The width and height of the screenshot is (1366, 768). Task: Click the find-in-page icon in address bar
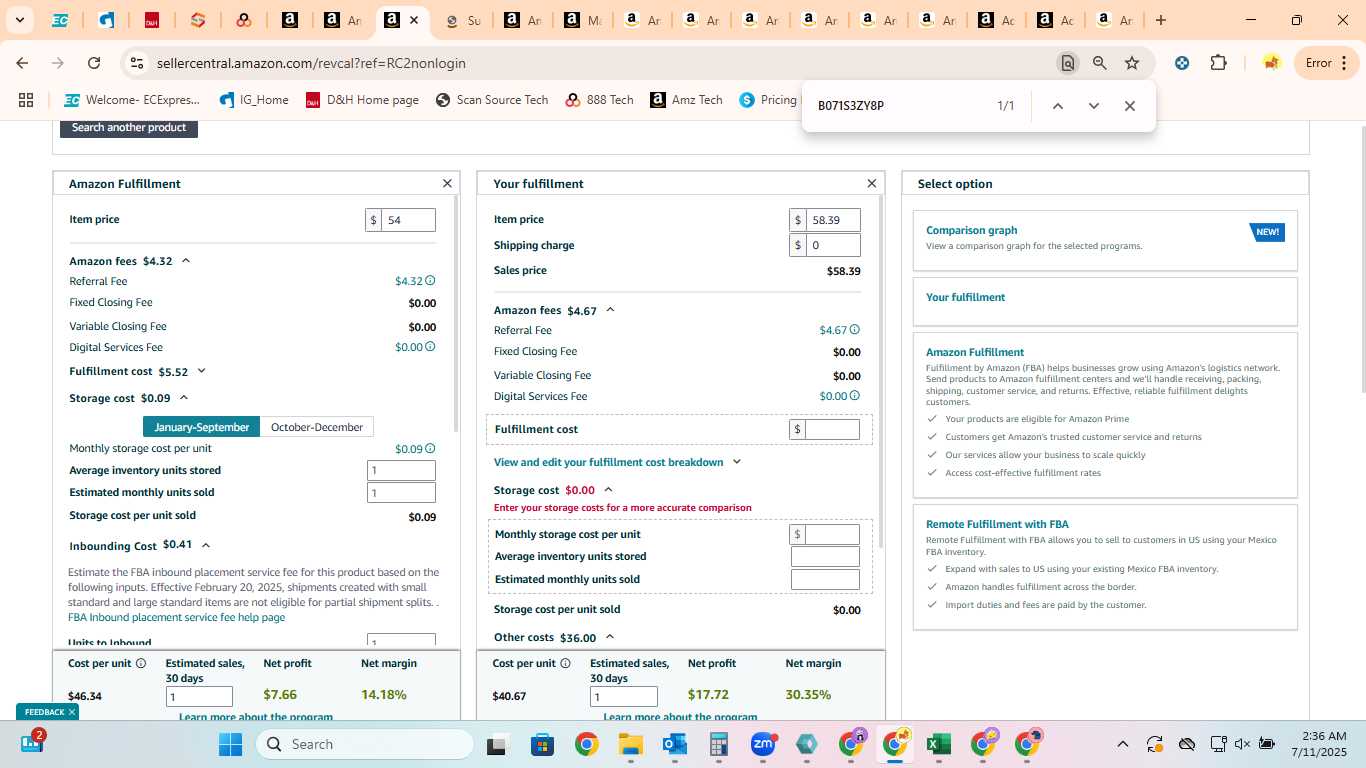1068,63
